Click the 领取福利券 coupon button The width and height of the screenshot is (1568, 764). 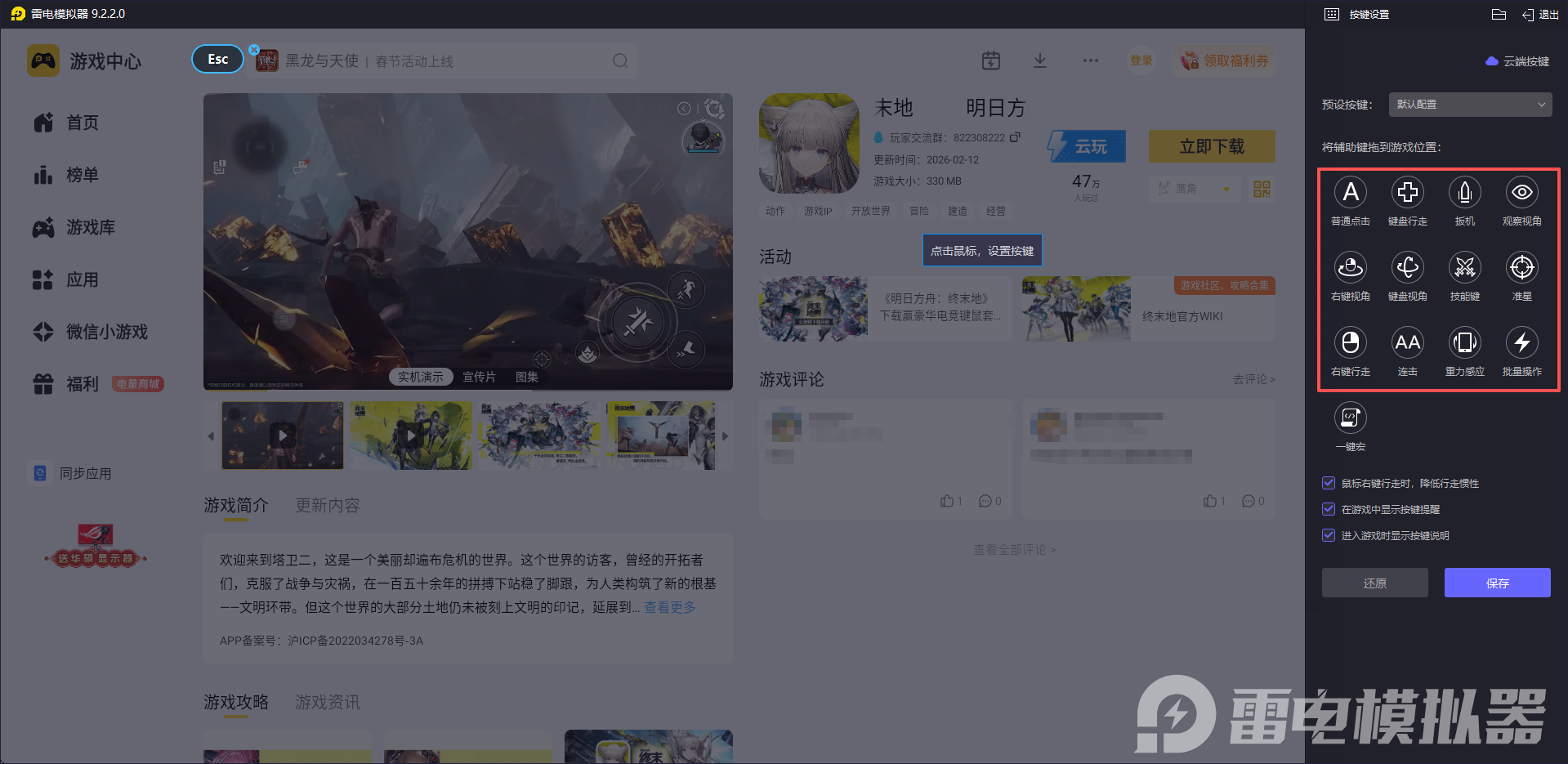[x=1225, y=60]
